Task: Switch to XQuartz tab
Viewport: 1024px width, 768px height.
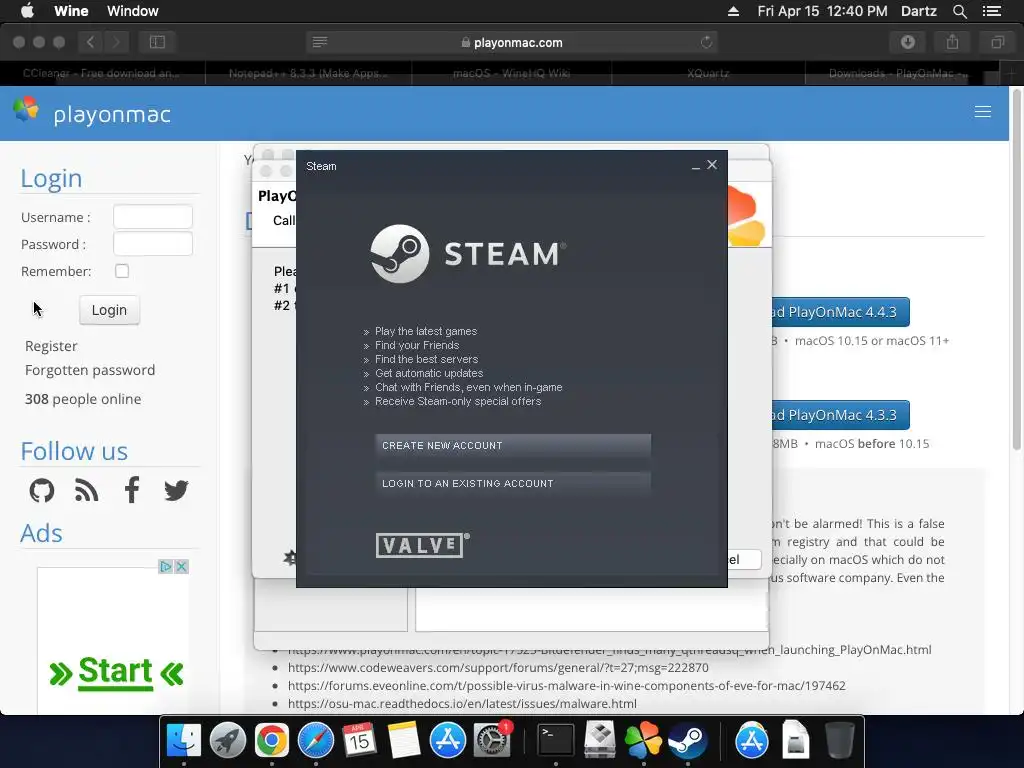Action: point(708,73)
